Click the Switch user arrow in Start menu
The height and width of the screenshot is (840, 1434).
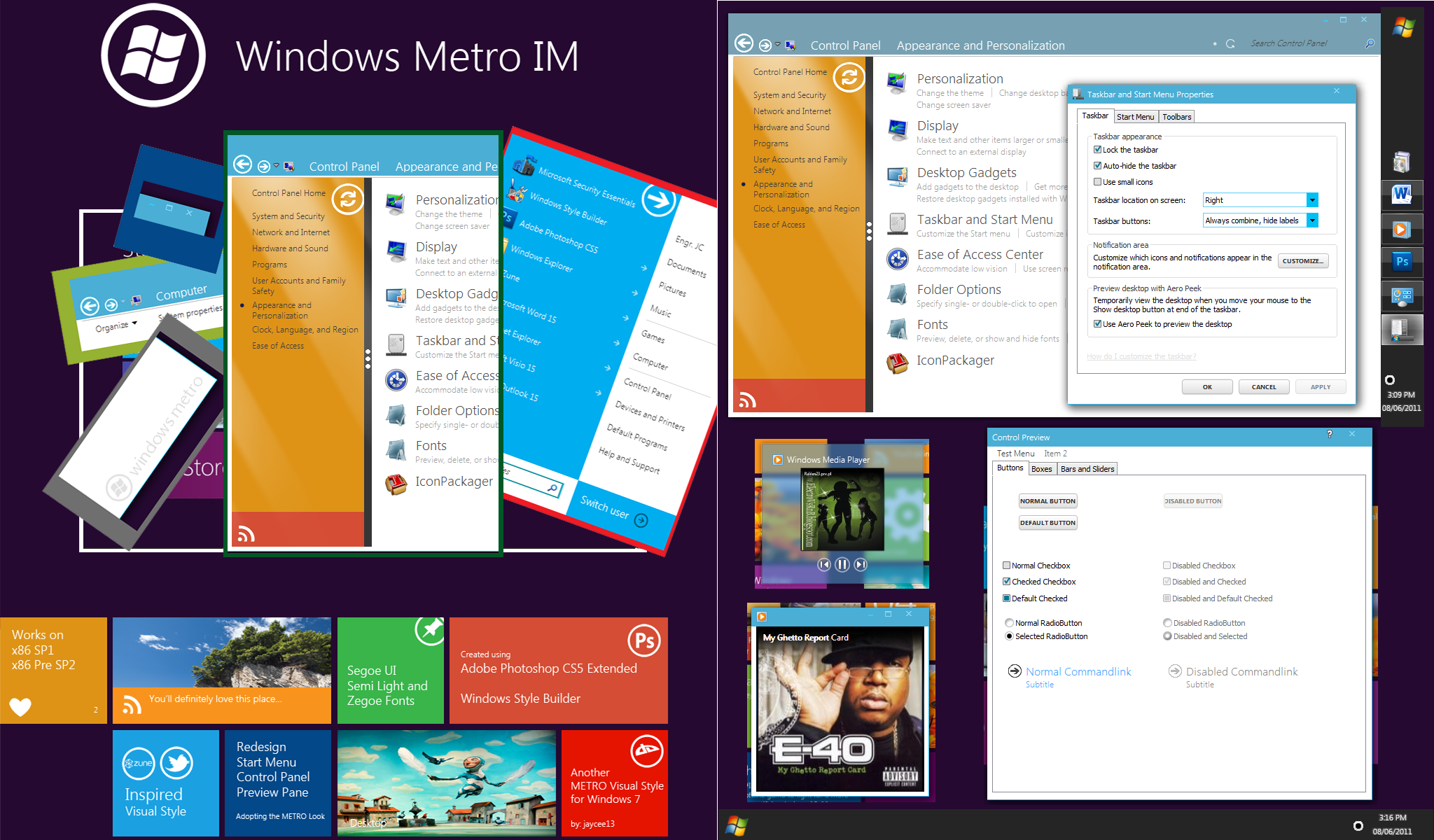(641, 520)
